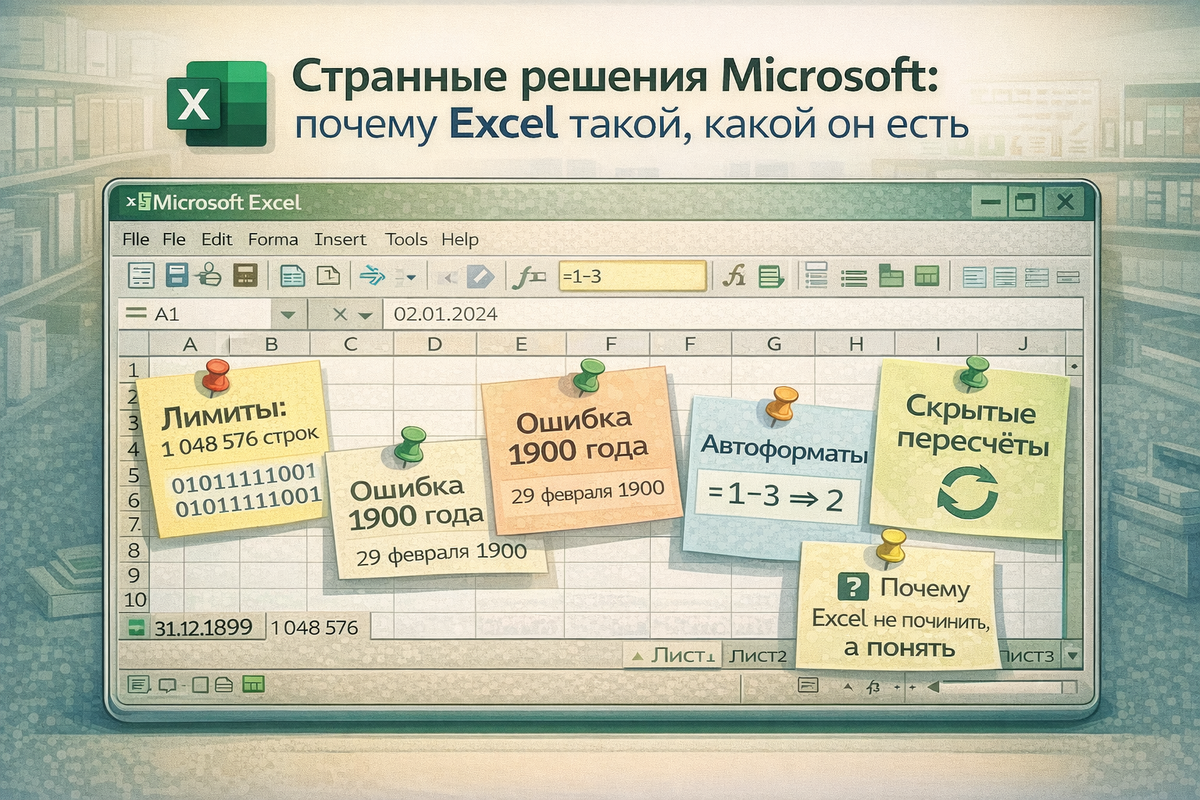Click the last toolbar icon at the far right
This screenshot has width=1200, height=800.
tap(1069, 276)
